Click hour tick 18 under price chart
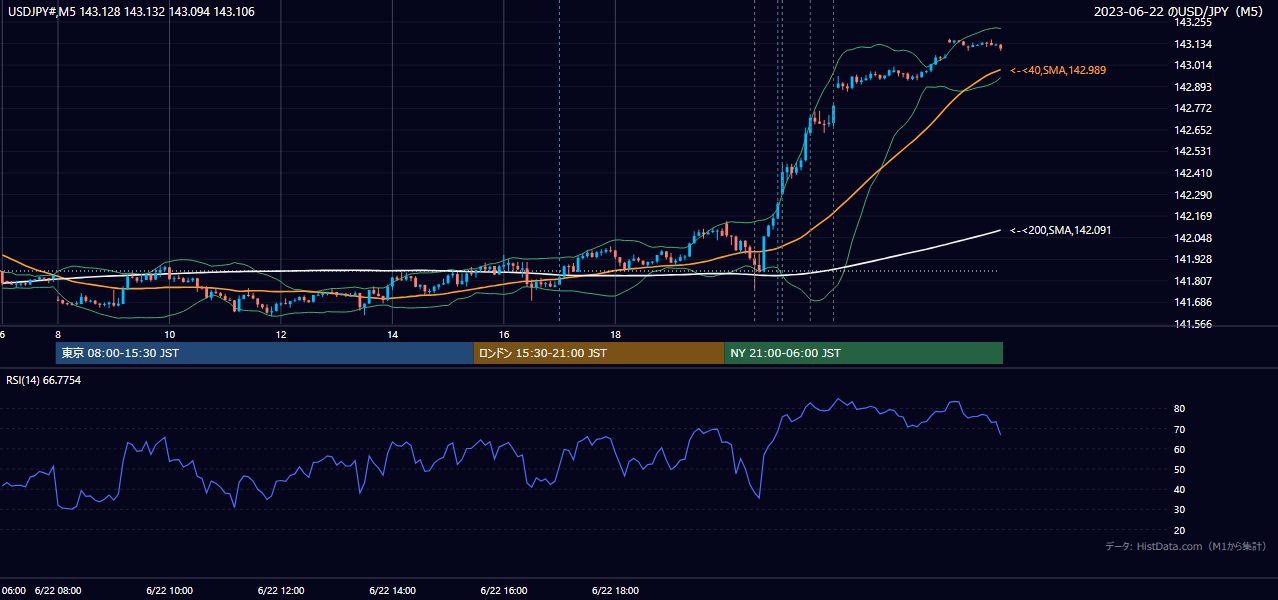This screenshot has width=1278, height=600. [615, 335]
